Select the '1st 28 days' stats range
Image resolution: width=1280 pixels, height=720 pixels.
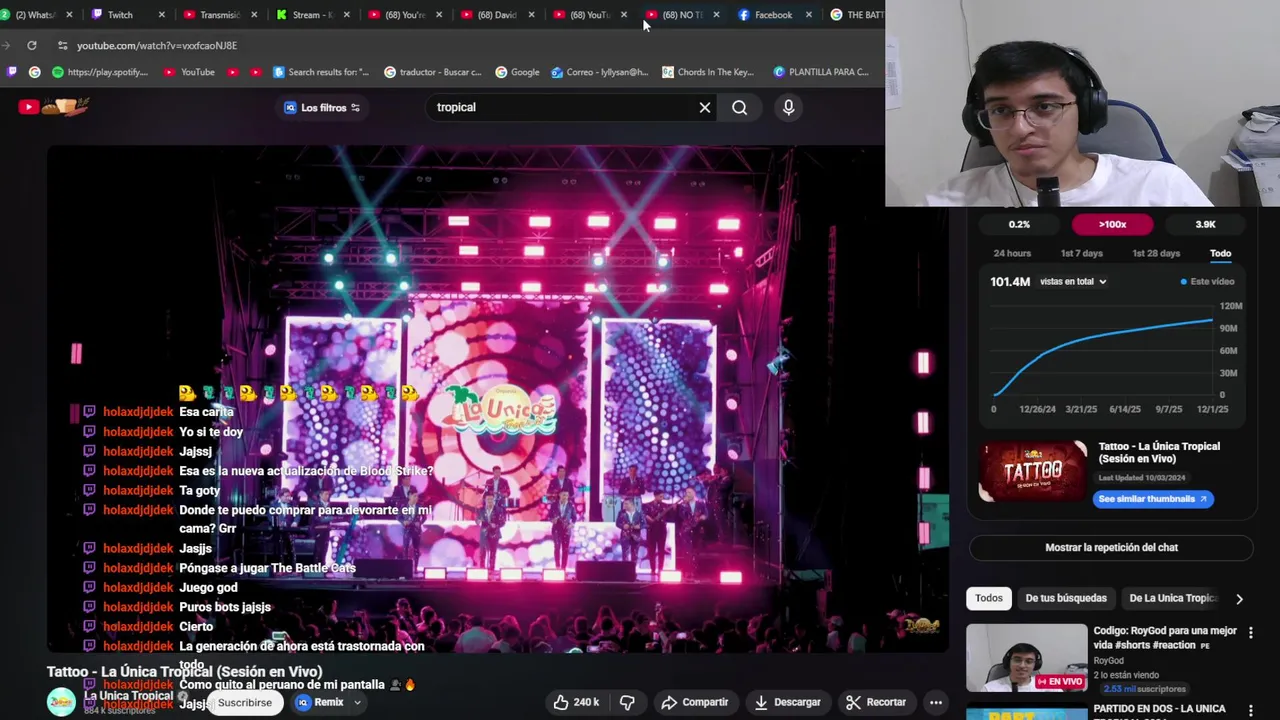click(1156, 253)
